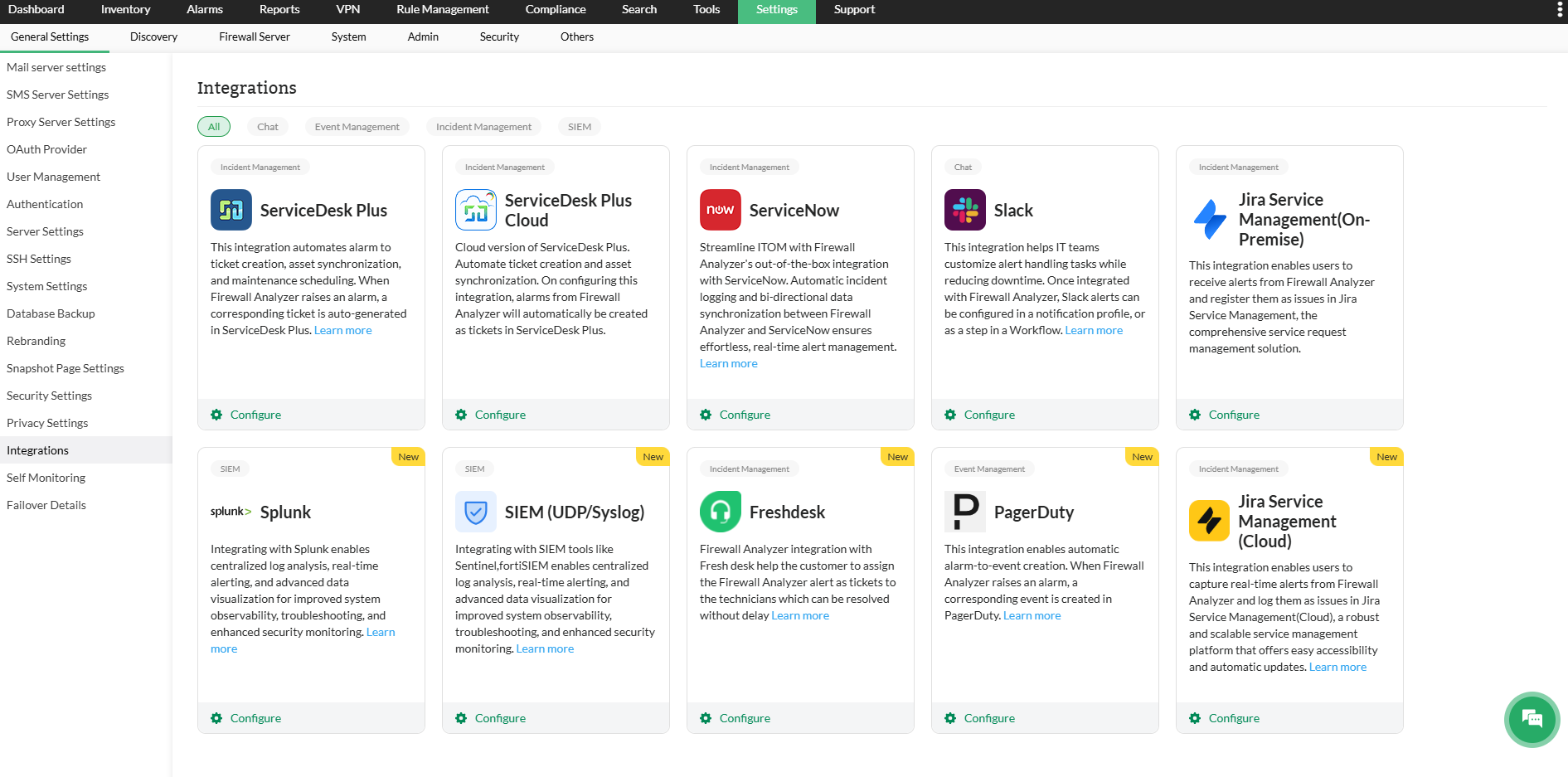The height and width of the screenshot is (777, 1568).
Task: Open the Discovery sub-tab
Action: (153, 37)
